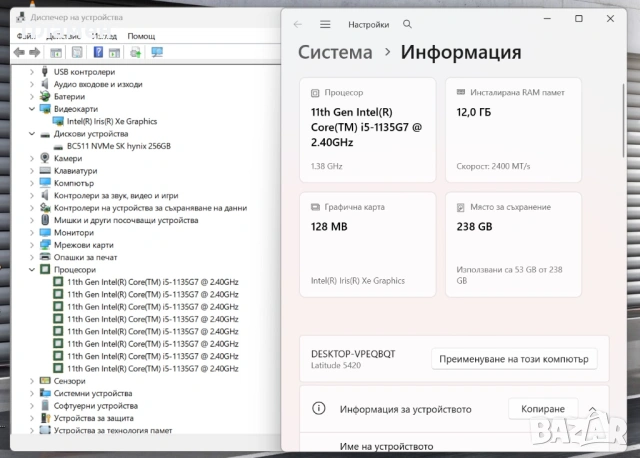Click the Аудио входове и изходи speaker icon
The image size is (640, 458).
click(45, 84)
